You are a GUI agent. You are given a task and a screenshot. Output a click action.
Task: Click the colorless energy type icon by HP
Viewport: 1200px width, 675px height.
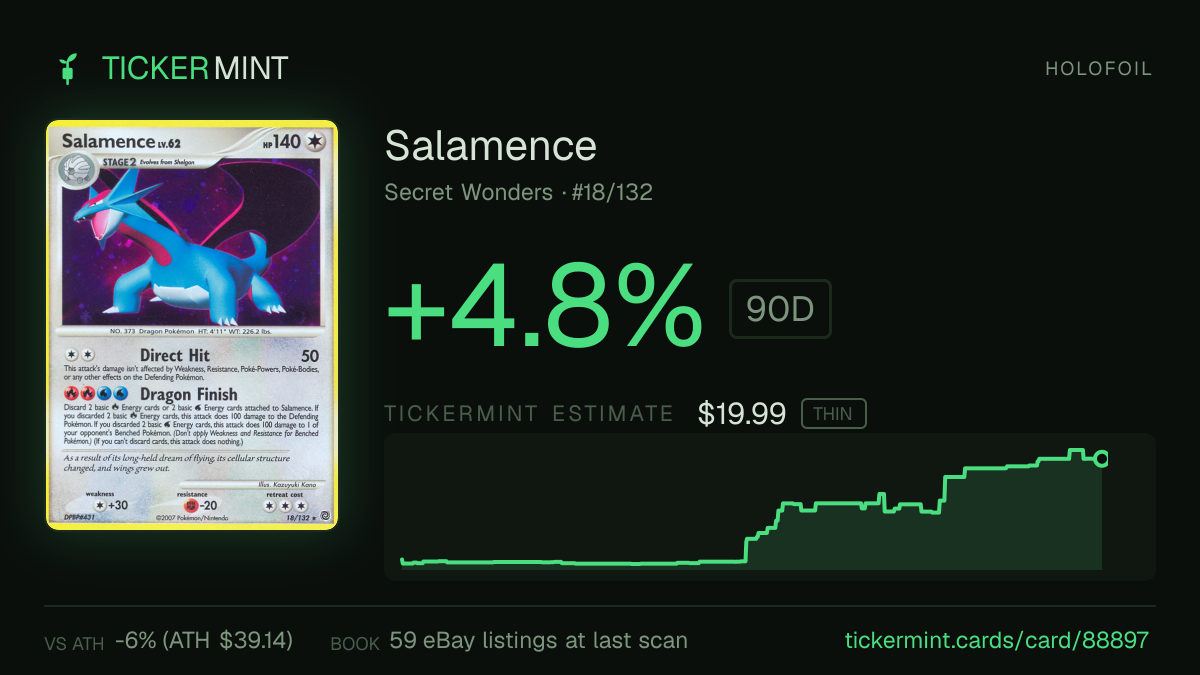[316, 143]
